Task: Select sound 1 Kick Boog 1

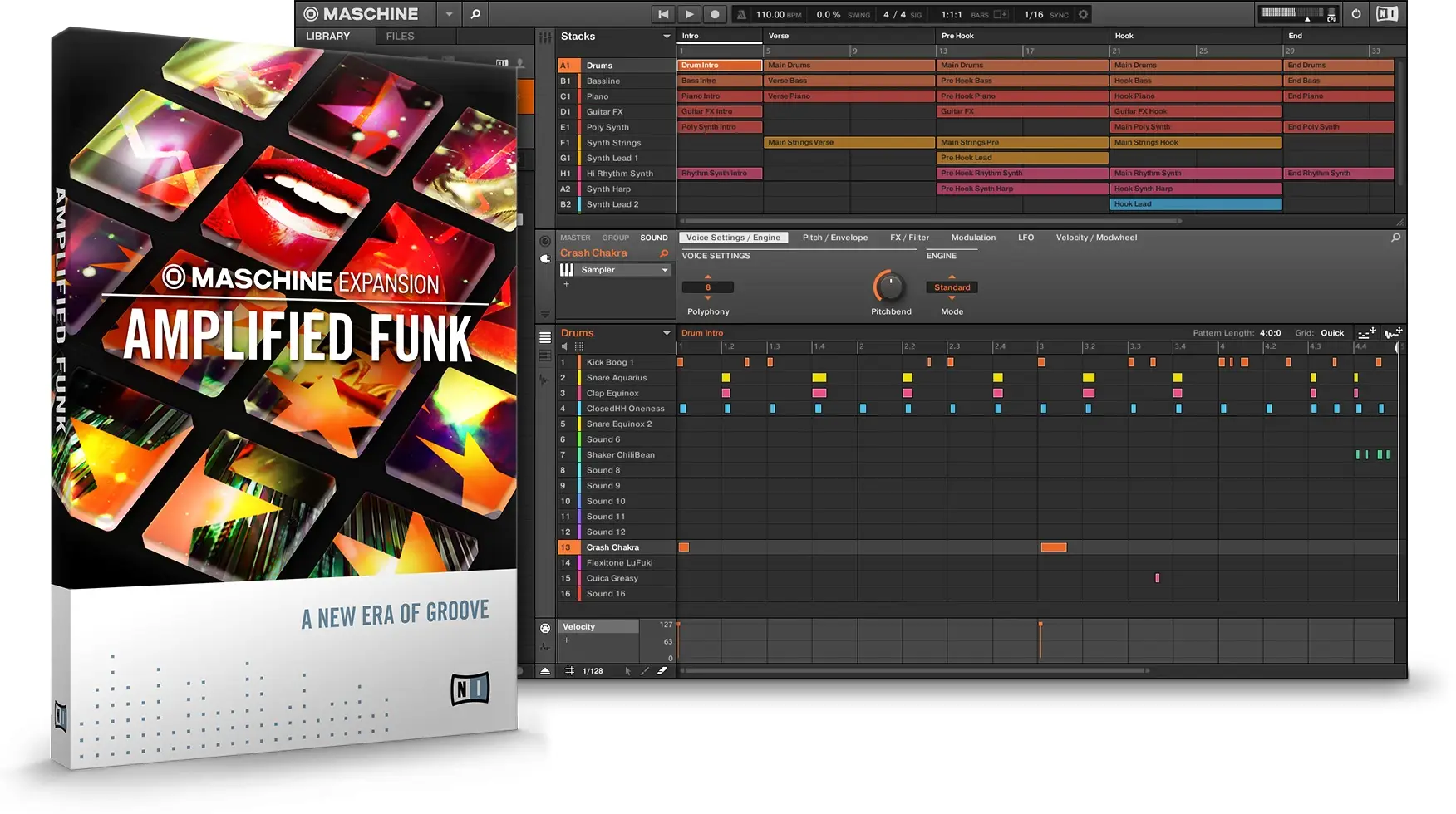Action: (x=617, y=362)
